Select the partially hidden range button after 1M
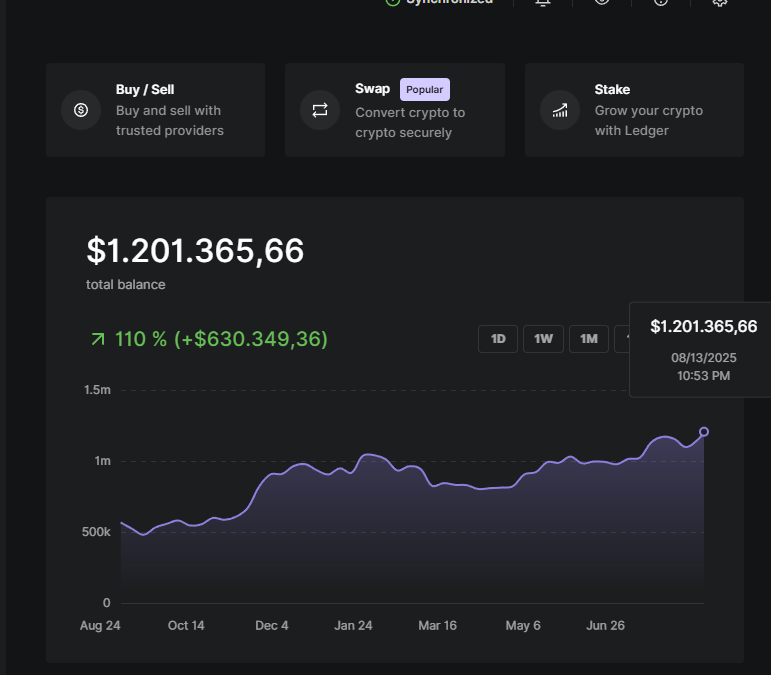The width and height of the screenshot is (771, 675). click(622, 339)
